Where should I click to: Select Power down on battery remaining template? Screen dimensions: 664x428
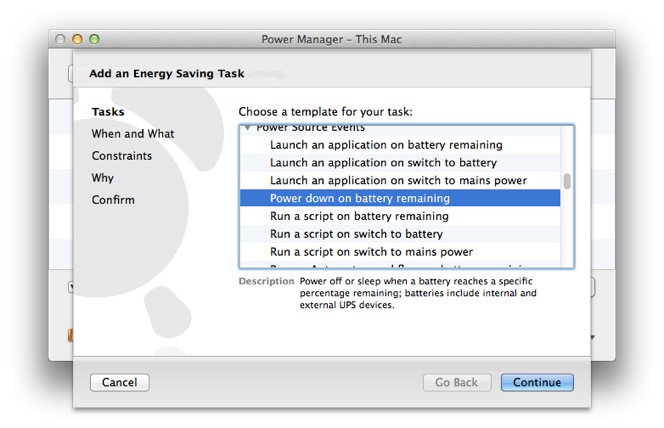pos(400,198)
